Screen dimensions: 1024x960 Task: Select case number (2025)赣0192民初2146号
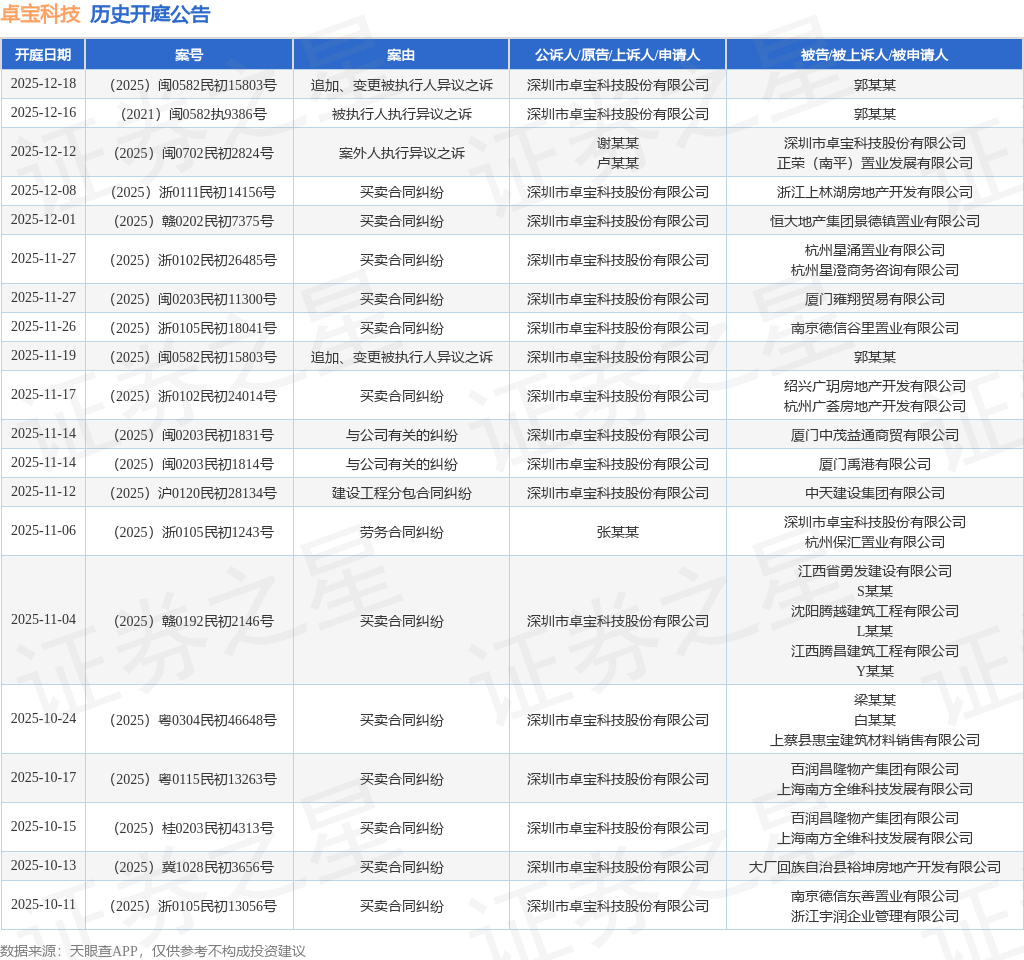tap(193, 621)
